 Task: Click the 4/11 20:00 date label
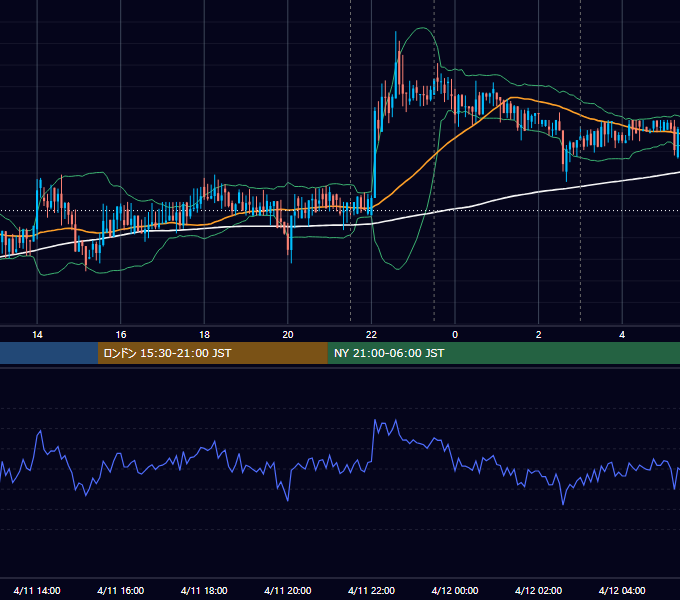pos(288,590)
